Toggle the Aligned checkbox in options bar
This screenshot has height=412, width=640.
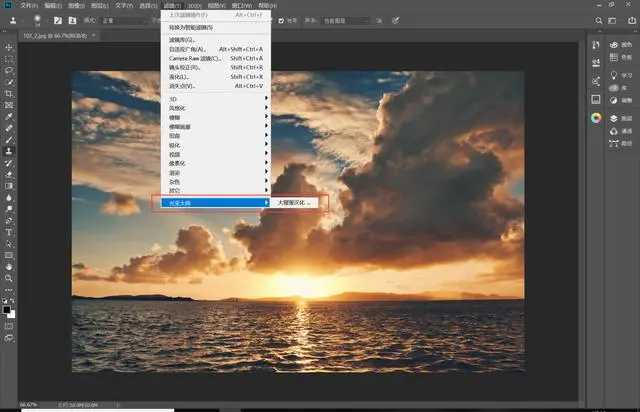281,20
